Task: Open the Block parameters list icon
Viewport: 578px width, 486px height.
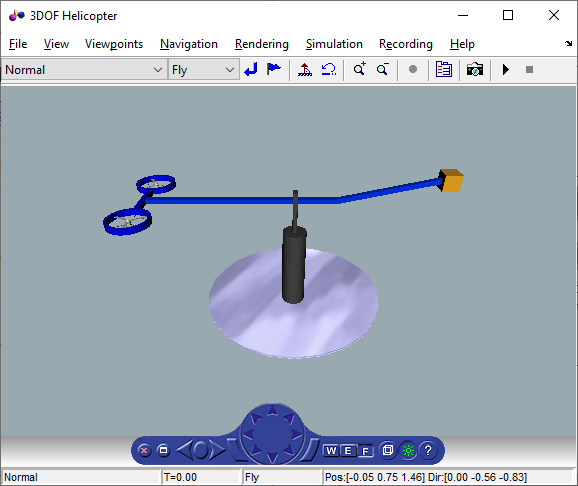Action: 444,69
